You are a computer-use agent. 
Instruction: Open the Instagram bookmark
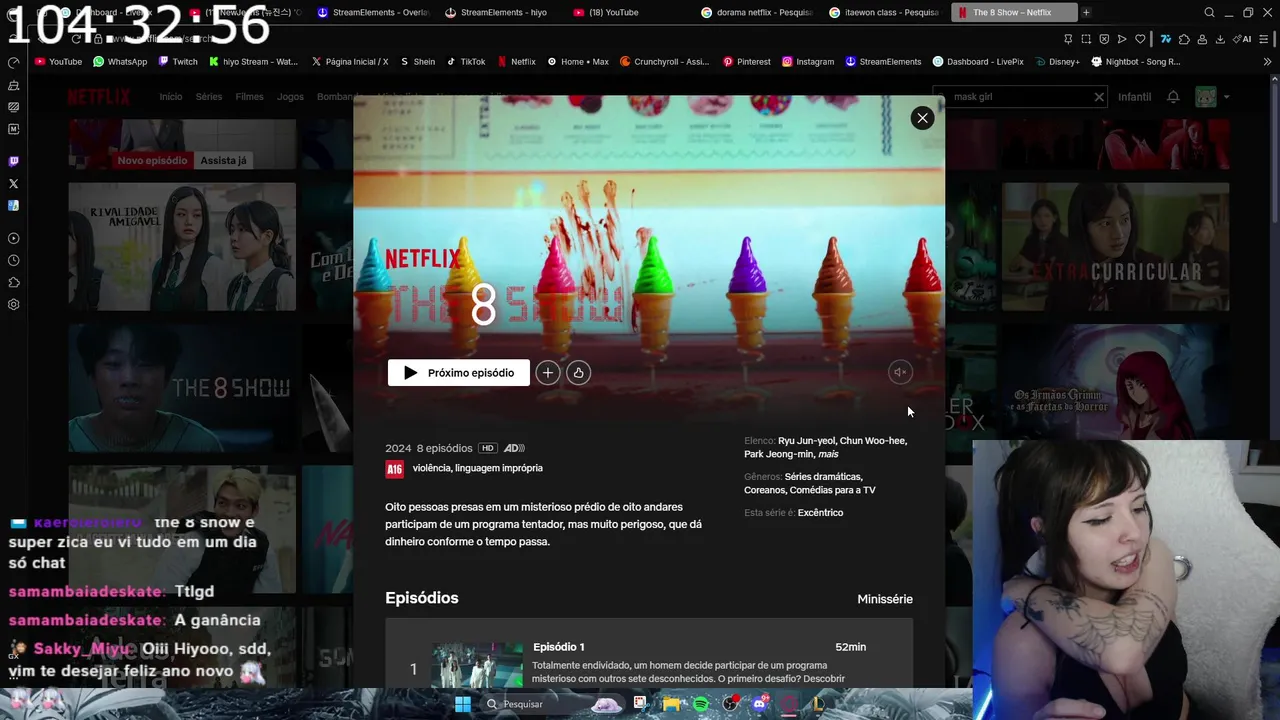[x=808, y=61]
